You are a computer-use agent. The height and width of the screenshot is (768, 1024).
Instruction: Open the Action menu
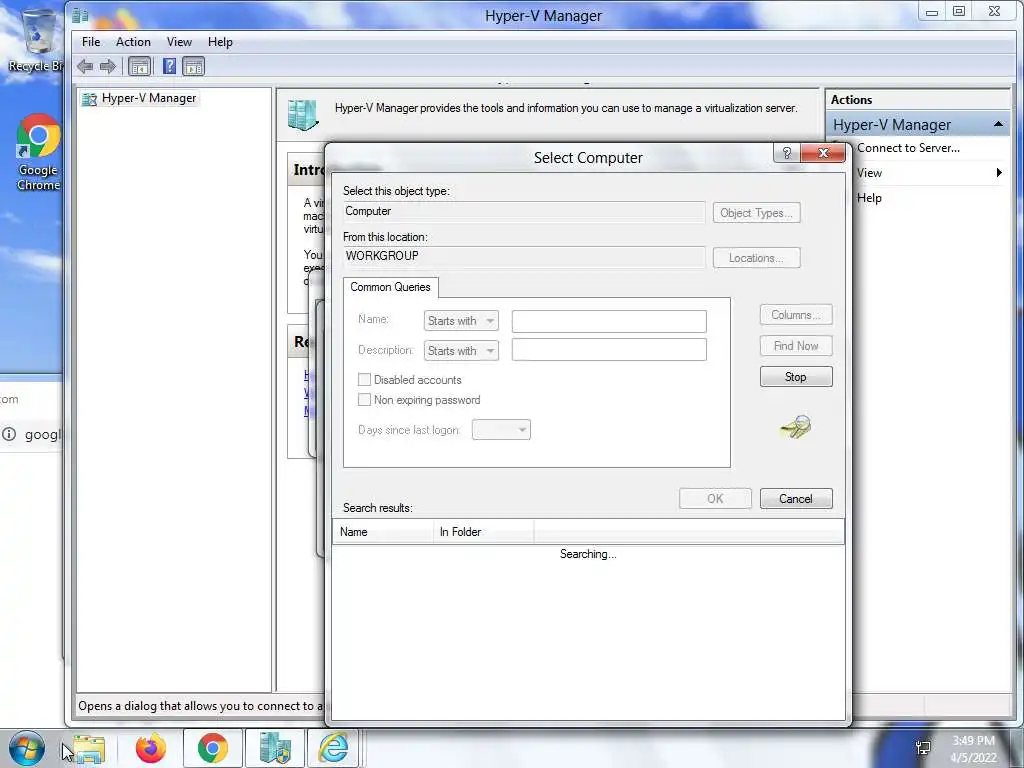point(133,42)
